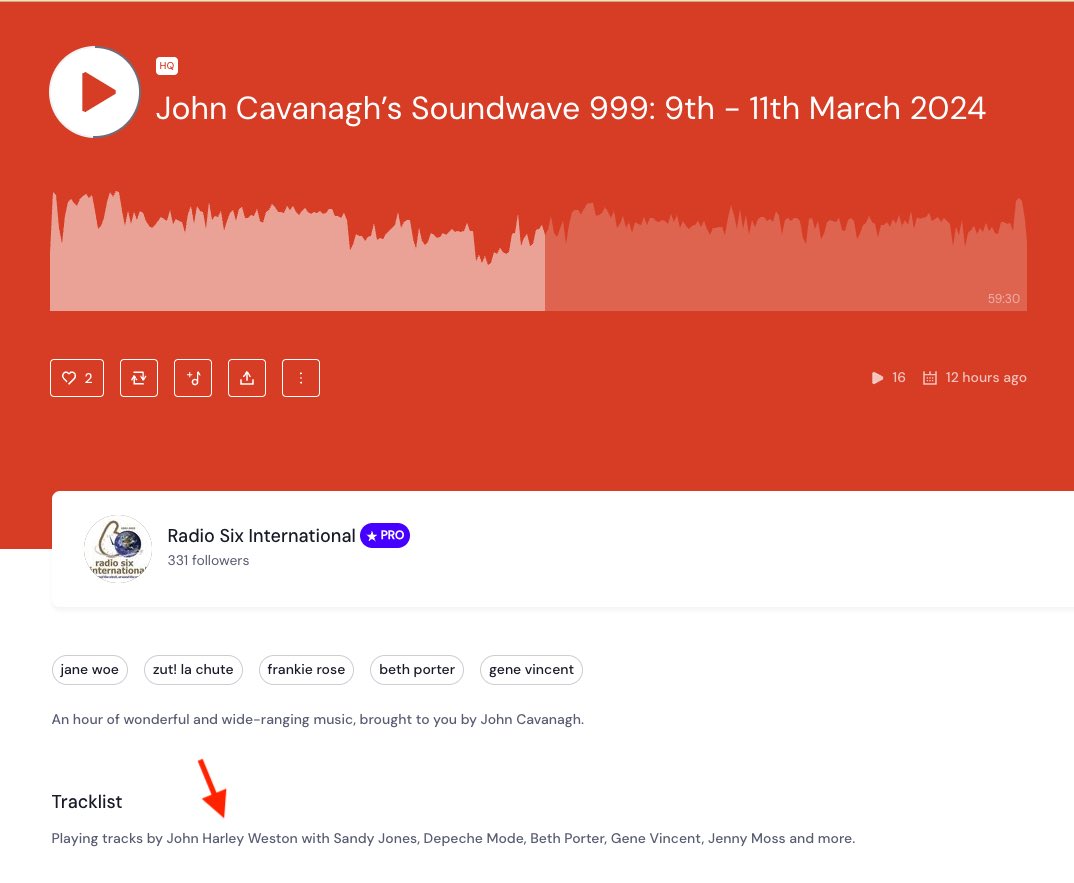Image resolution: width=1074 pixels, height=883 pixels.
Task: Click the 59:30 duration label
Action: point(1003,299)
